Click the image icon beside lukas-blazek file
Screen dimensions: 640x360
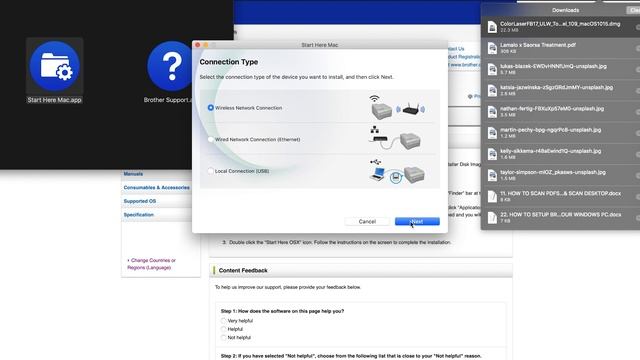coord(492,69)
